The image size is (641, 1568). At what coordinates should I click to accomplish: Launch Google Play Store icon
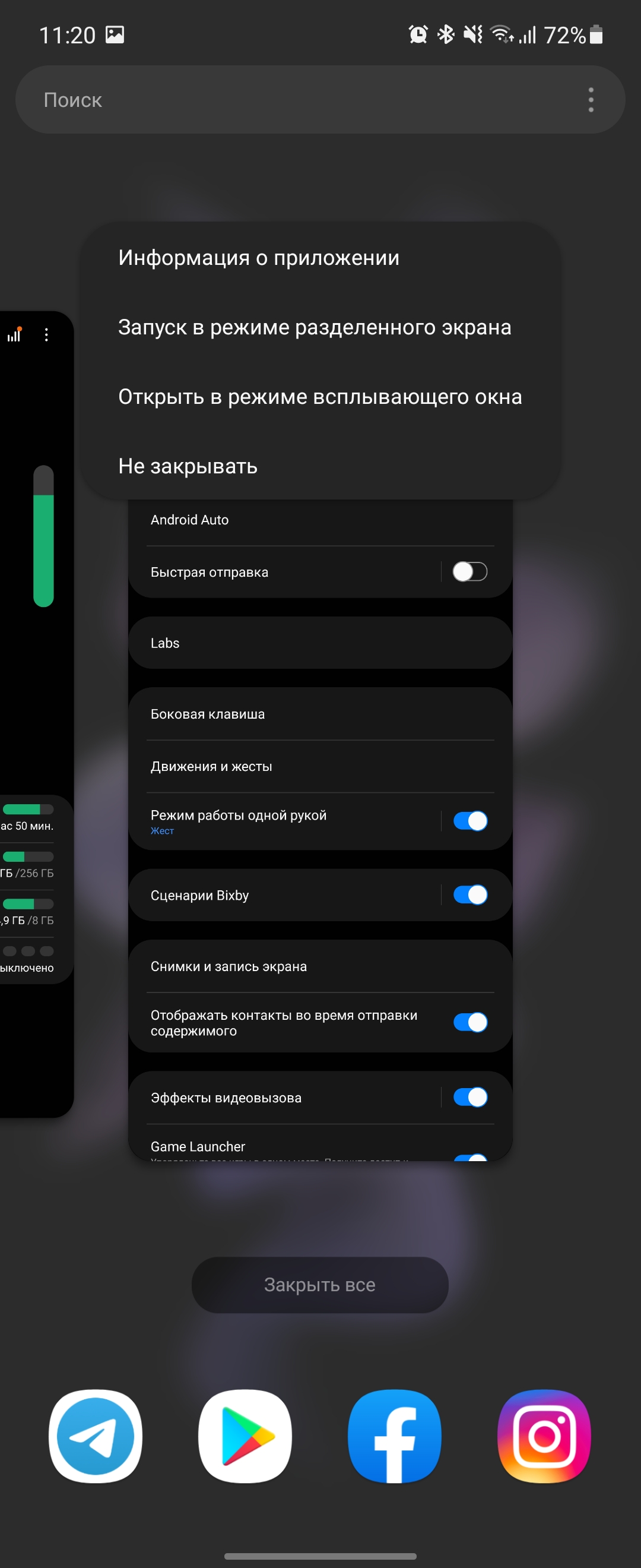pyautogui.click(x=245, y=1436)
